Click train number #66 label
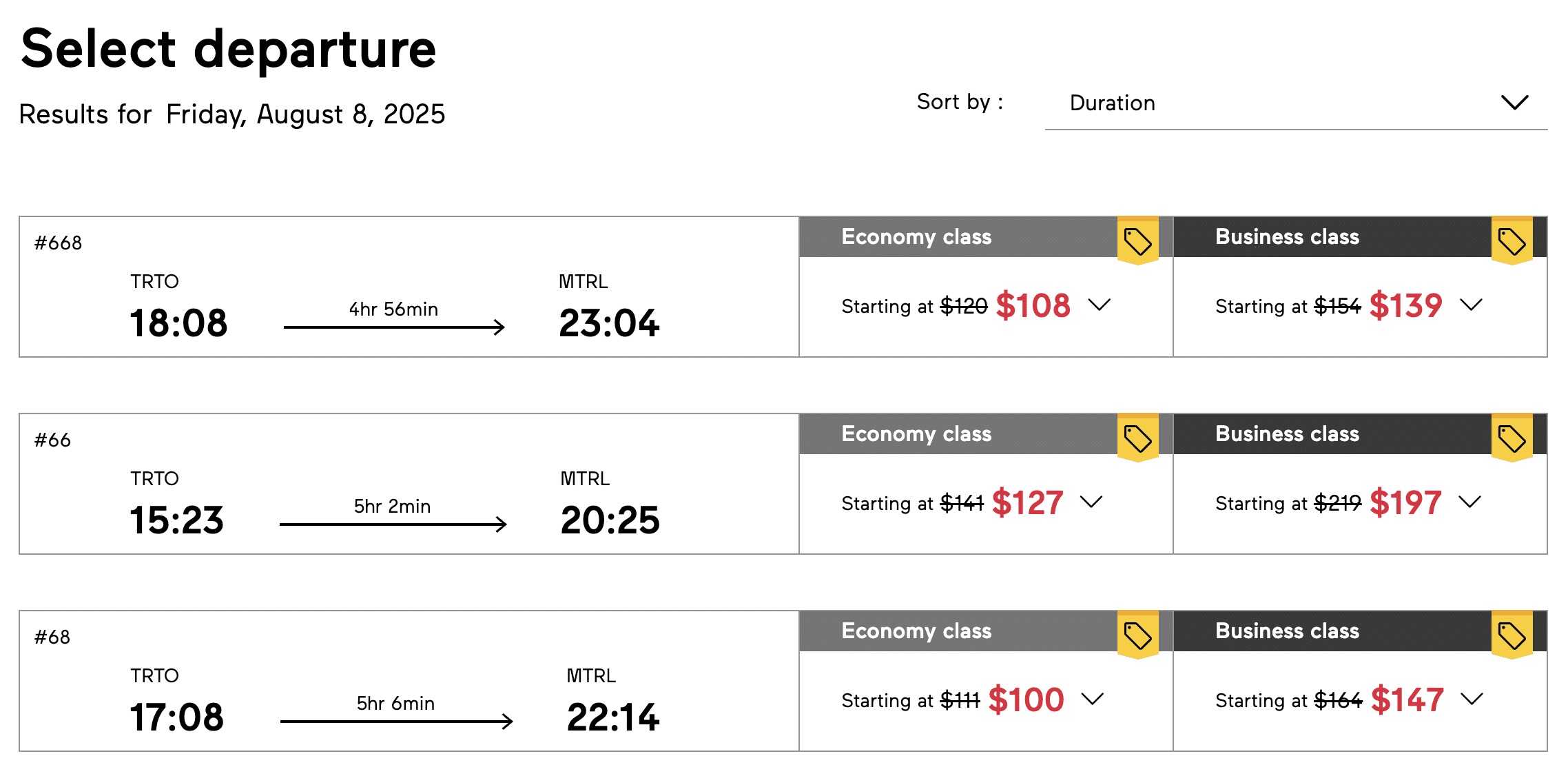Screen dimensions: 1568x776 point(53,440)
